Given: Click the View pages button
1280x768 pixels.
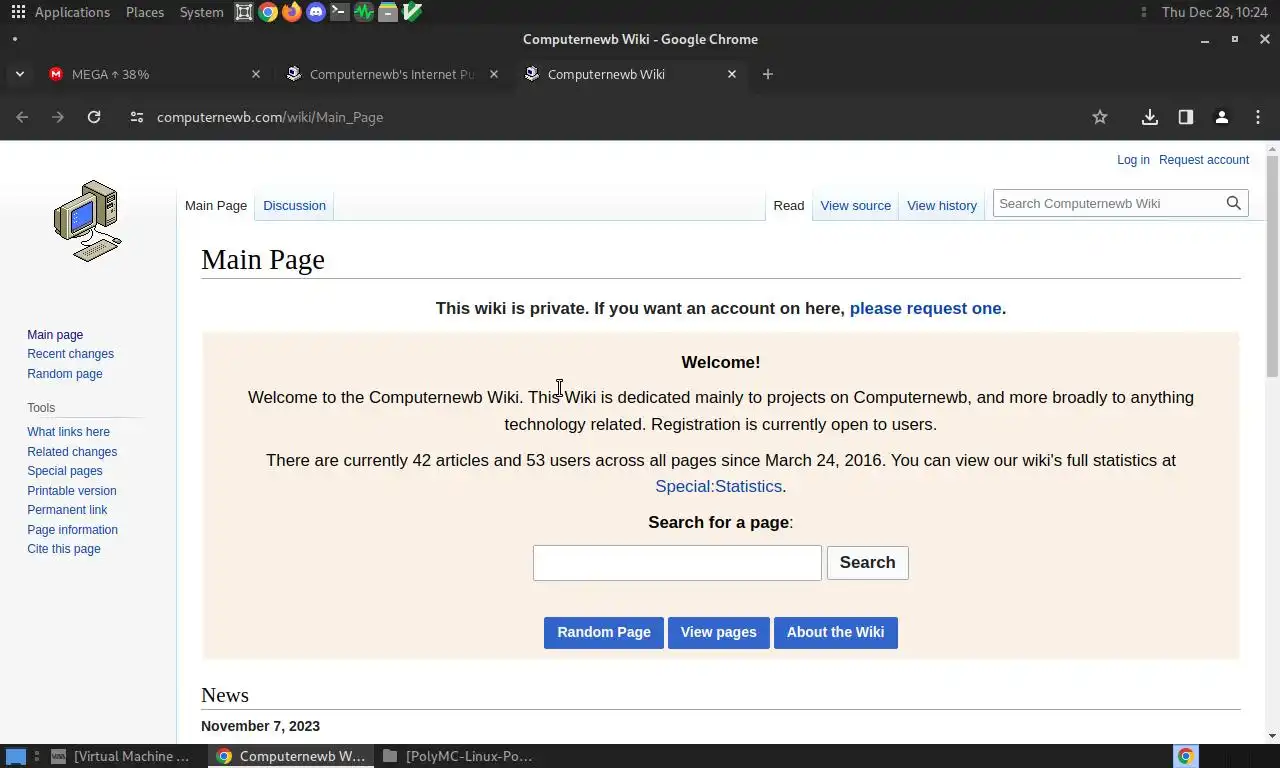Looking at the screenshot, I should point(719,632).
